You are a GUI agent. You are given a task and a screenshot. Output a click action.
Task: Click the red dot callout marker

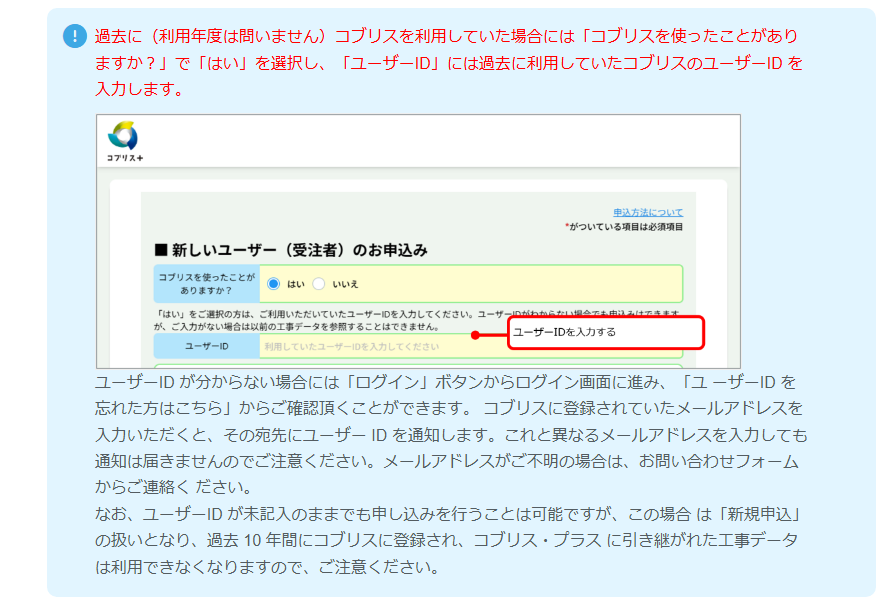[x=476, y=335]
